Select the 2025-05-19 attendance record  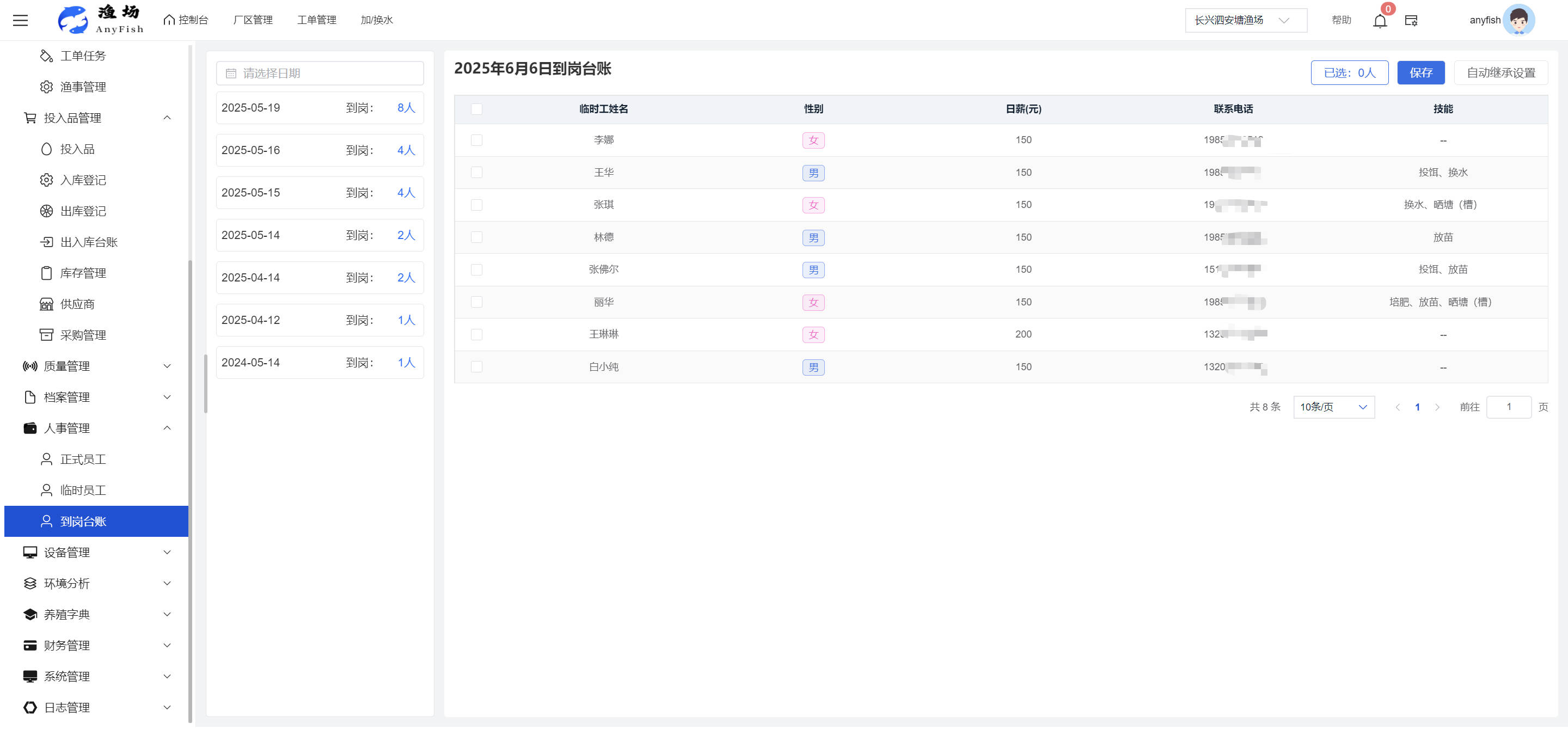320,108
